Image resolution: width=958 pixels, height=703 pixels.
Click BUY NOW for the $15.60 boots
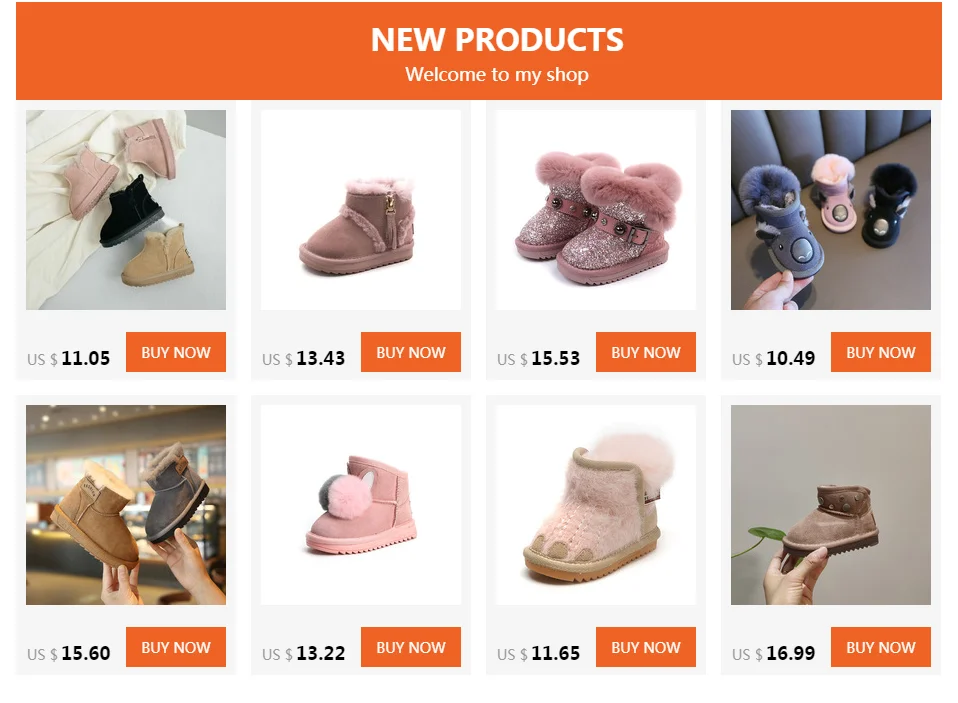click(x=176, y=647)
